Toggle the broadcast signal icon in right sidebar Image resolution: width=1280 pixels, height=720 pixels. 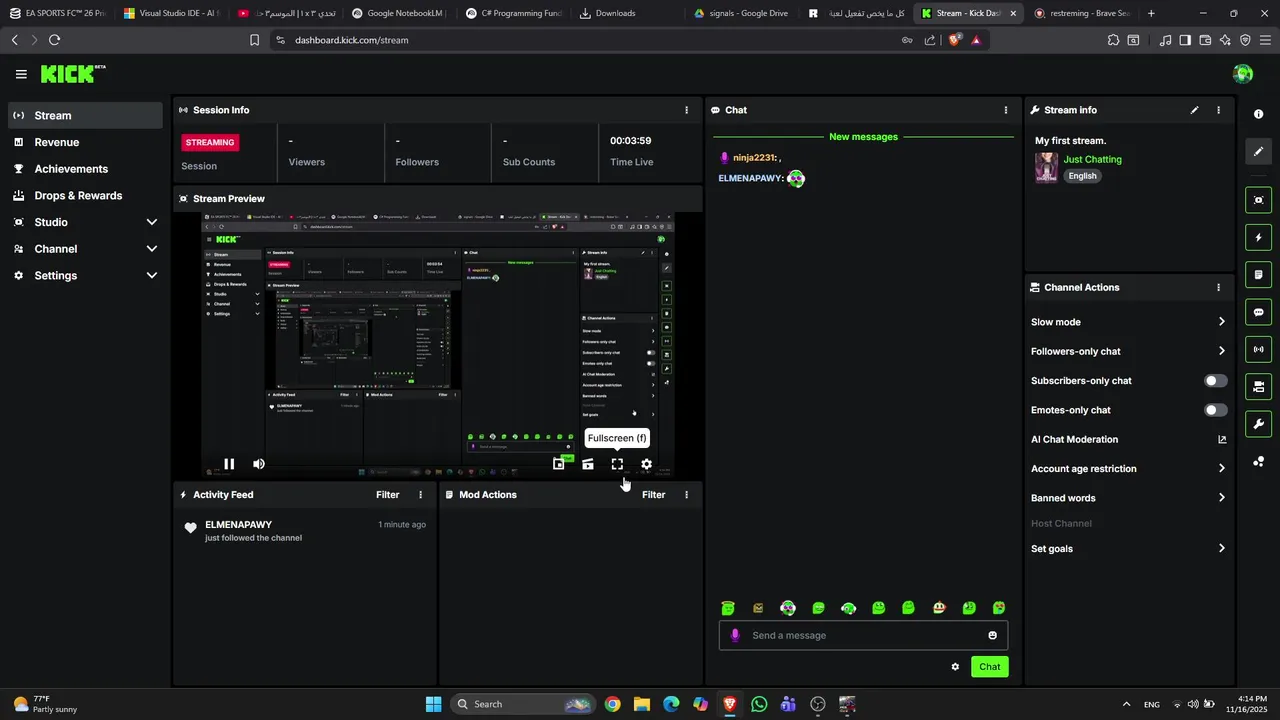[x=1259, y=349]
